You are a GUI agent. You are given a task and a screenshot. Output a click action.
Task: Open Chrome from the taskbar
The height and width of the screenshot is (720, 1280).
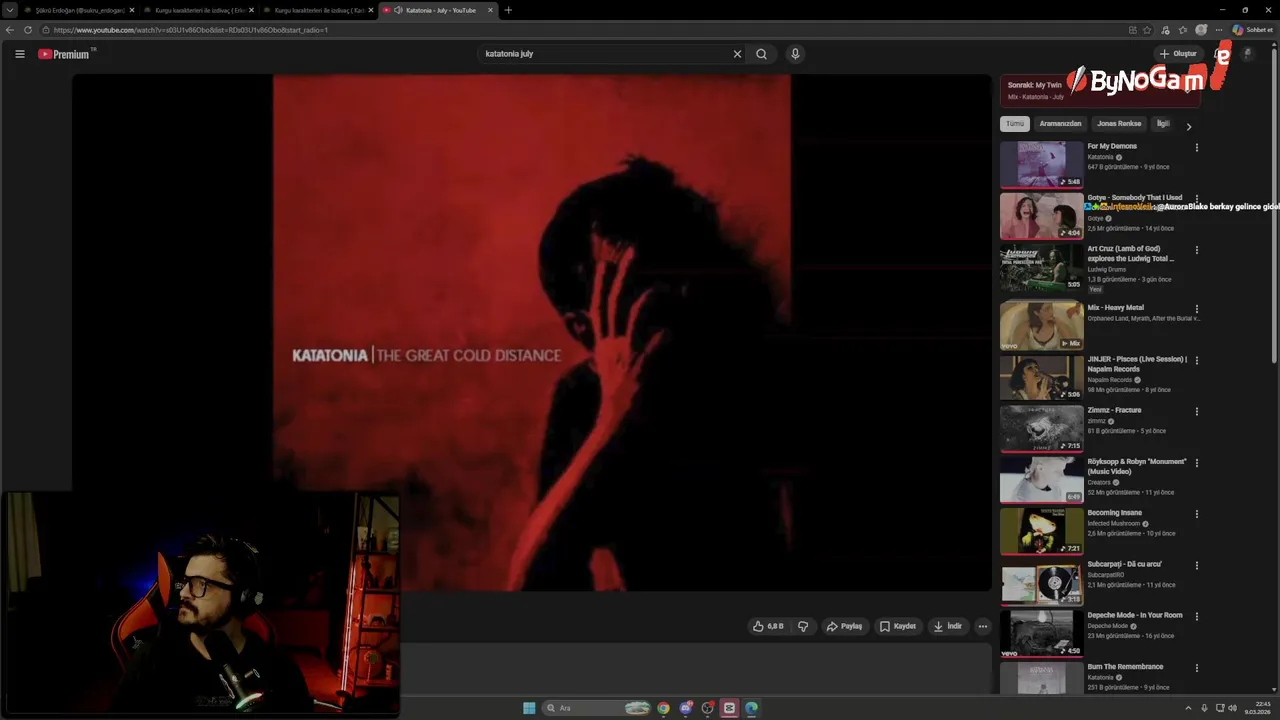[663, 708]
